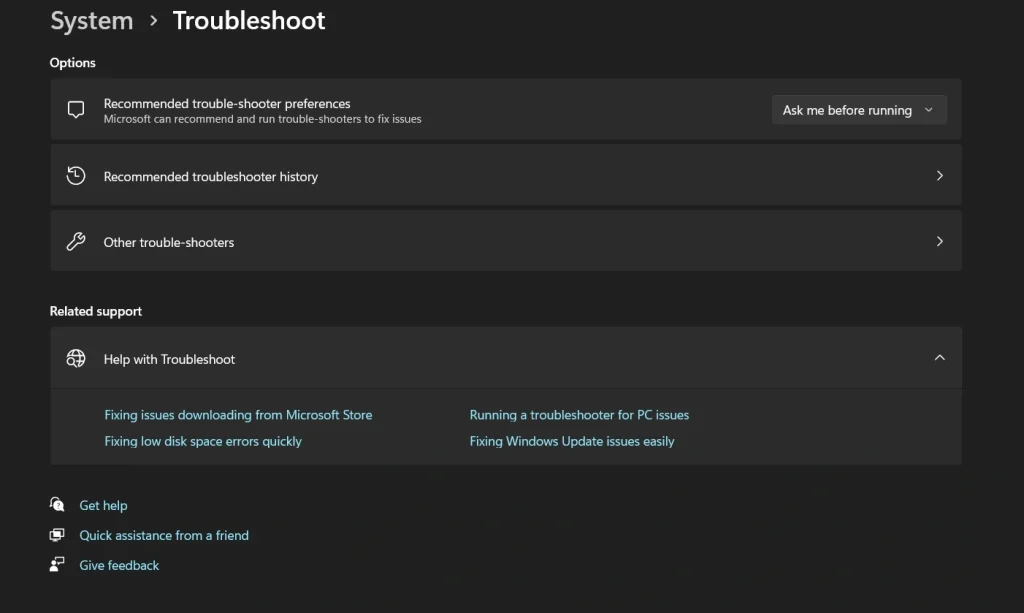
Task: Collapse the Help with Troubleshoot section
Action: (939, 358)
